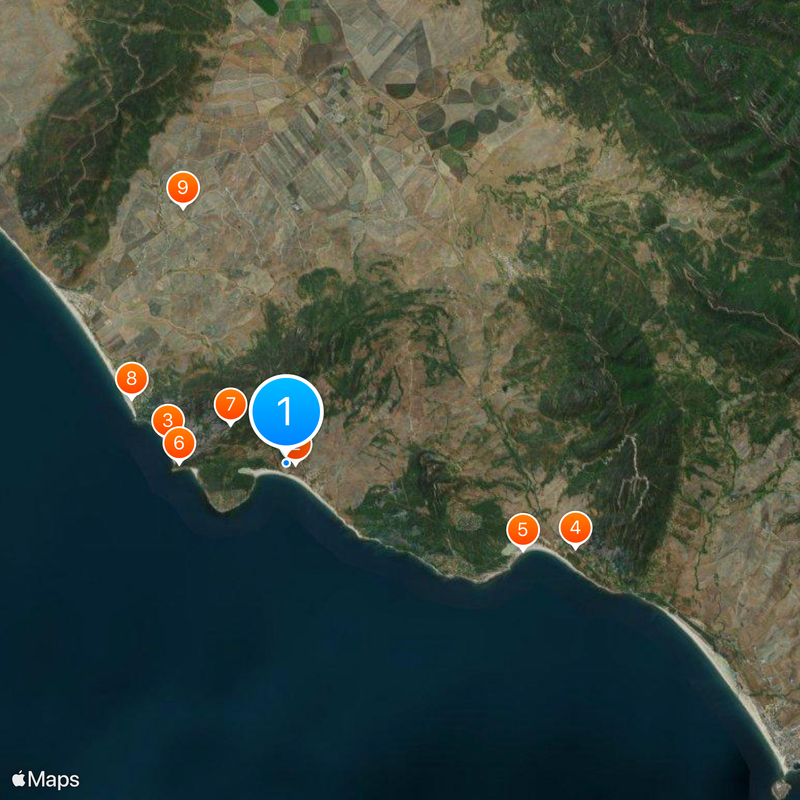Open pin 8 near the beach
The height and width of the screenshot is (800, 800).
coord(132,379)
